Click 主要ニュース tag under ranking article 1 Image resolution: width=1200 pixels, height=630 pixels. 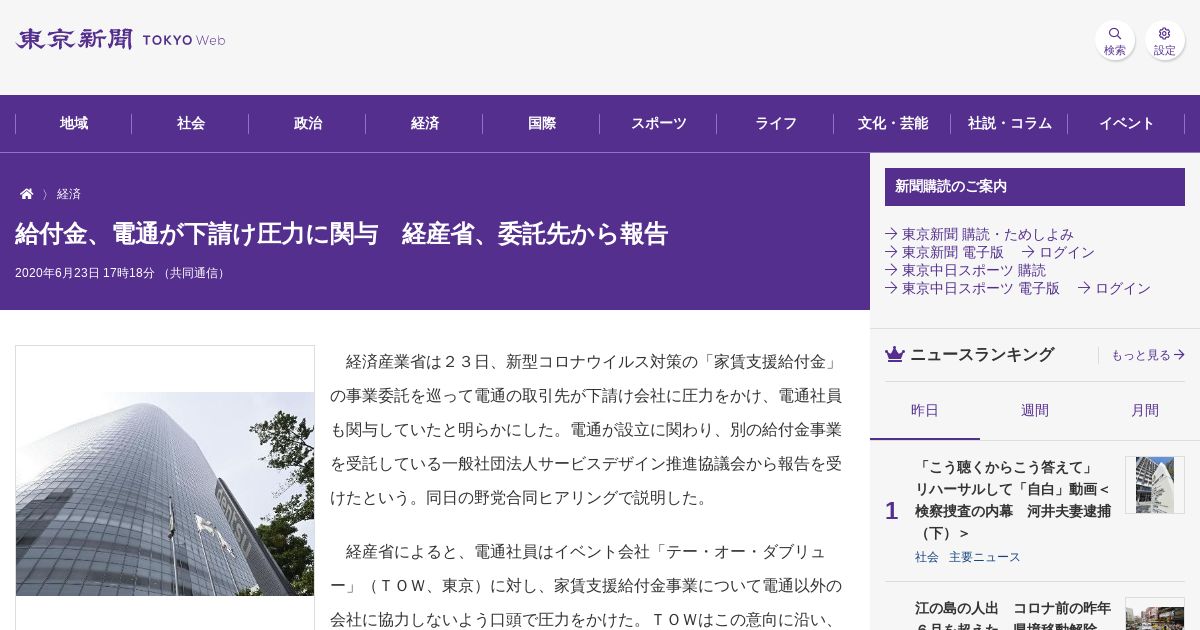point(985,557)
